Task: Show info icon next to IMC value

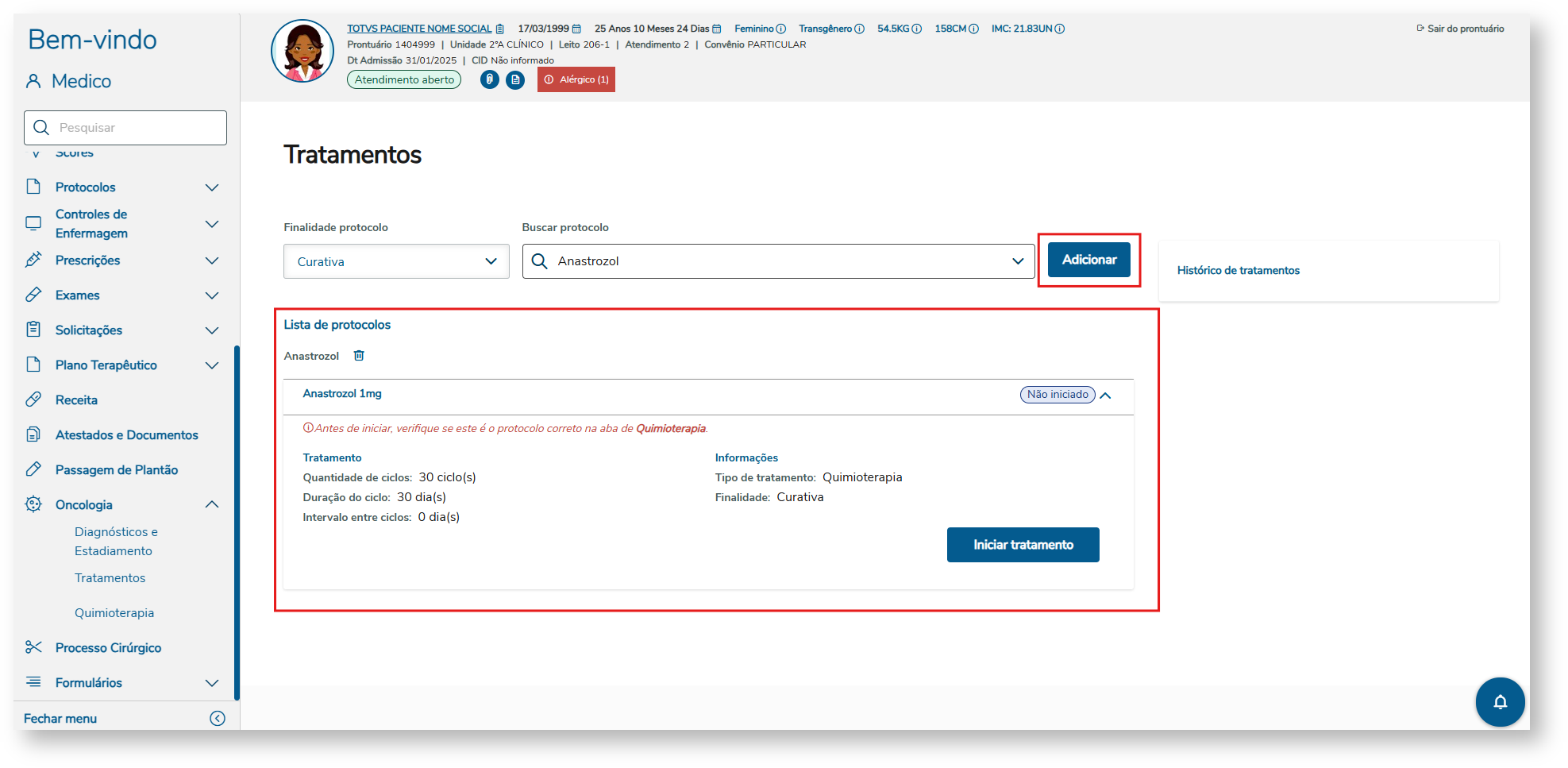Action: [1060, 29]
